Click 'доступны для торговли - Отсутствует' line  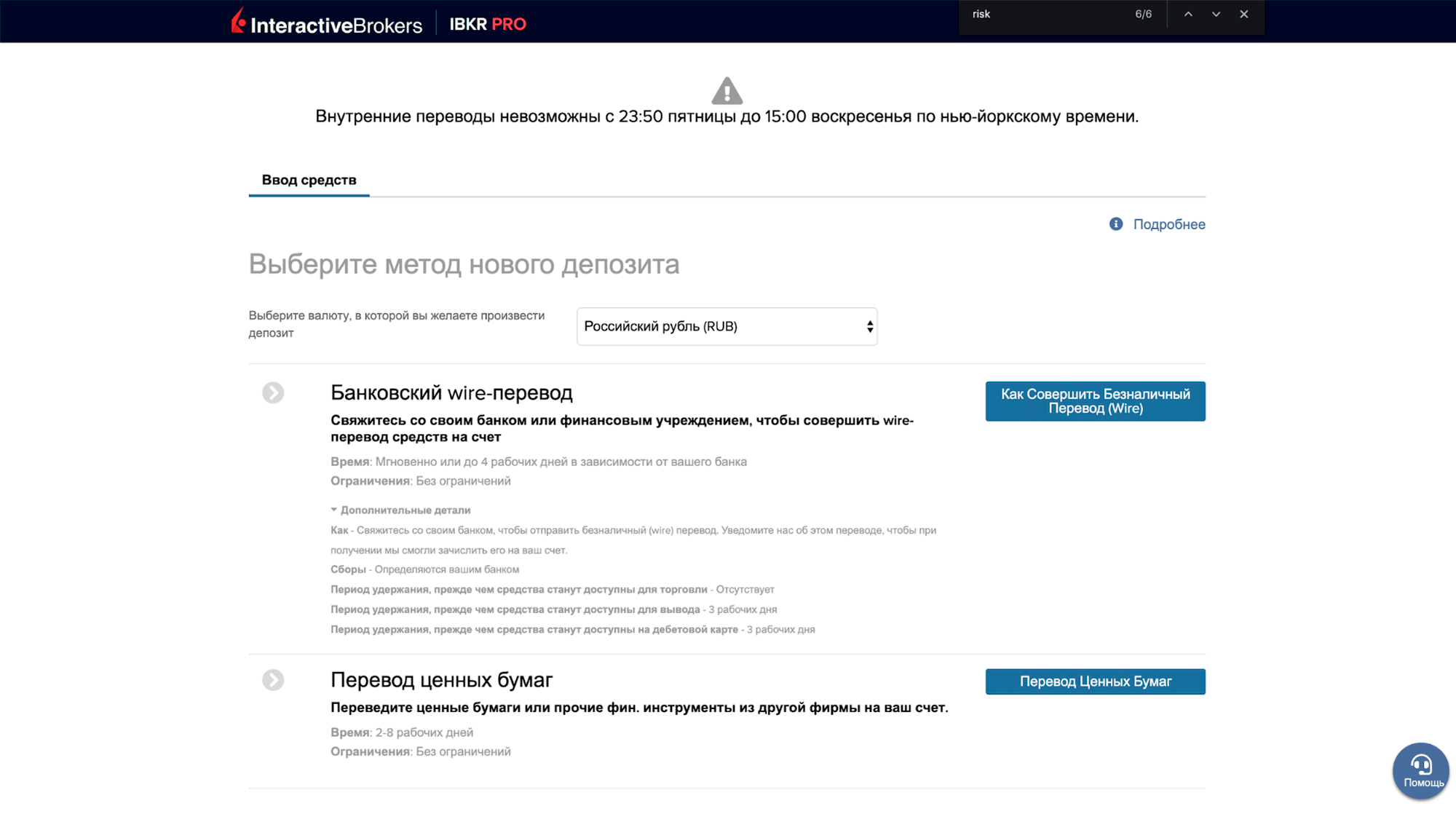point(552,590)
